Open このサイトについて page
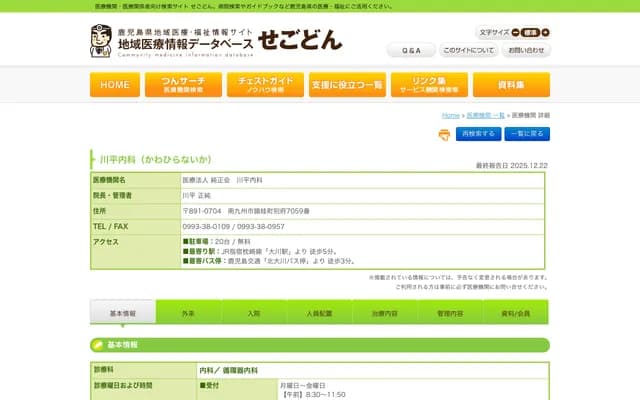This screenshot has height=400, width=640. pos(468,50)
